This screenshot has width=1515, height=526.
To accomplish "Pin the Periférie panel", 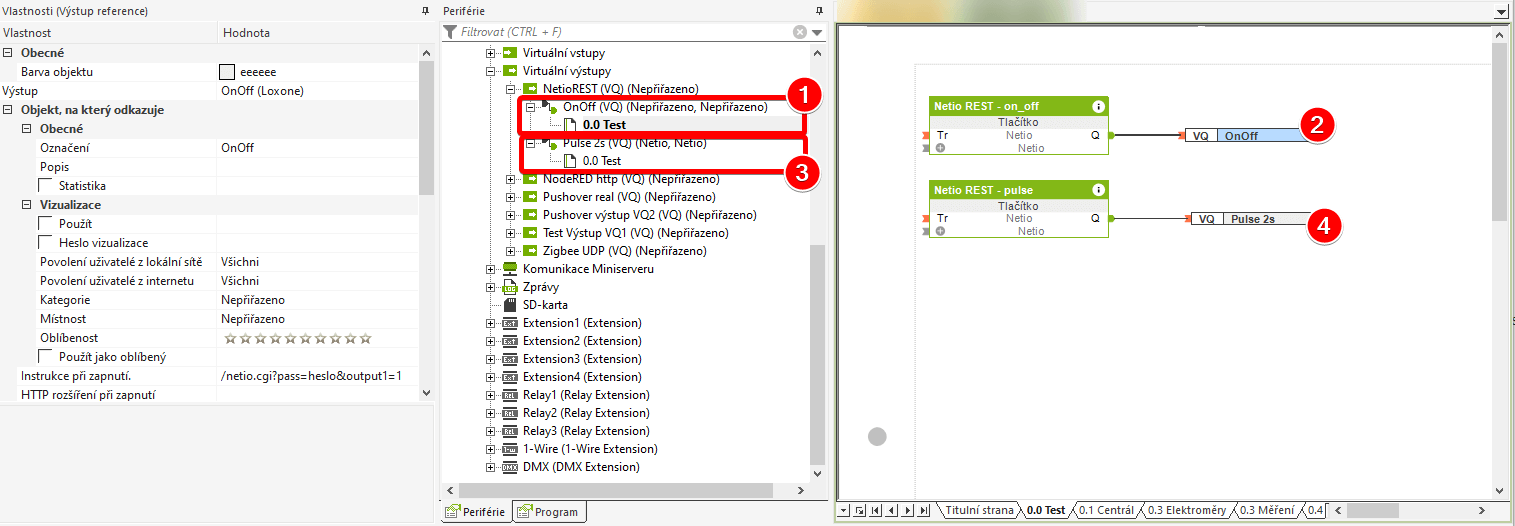I will [819, 10].
